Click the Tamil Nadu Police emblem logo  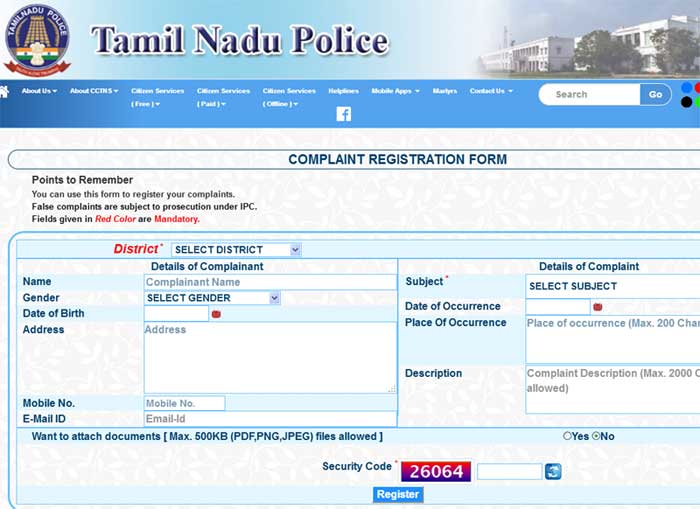[38, 40]
